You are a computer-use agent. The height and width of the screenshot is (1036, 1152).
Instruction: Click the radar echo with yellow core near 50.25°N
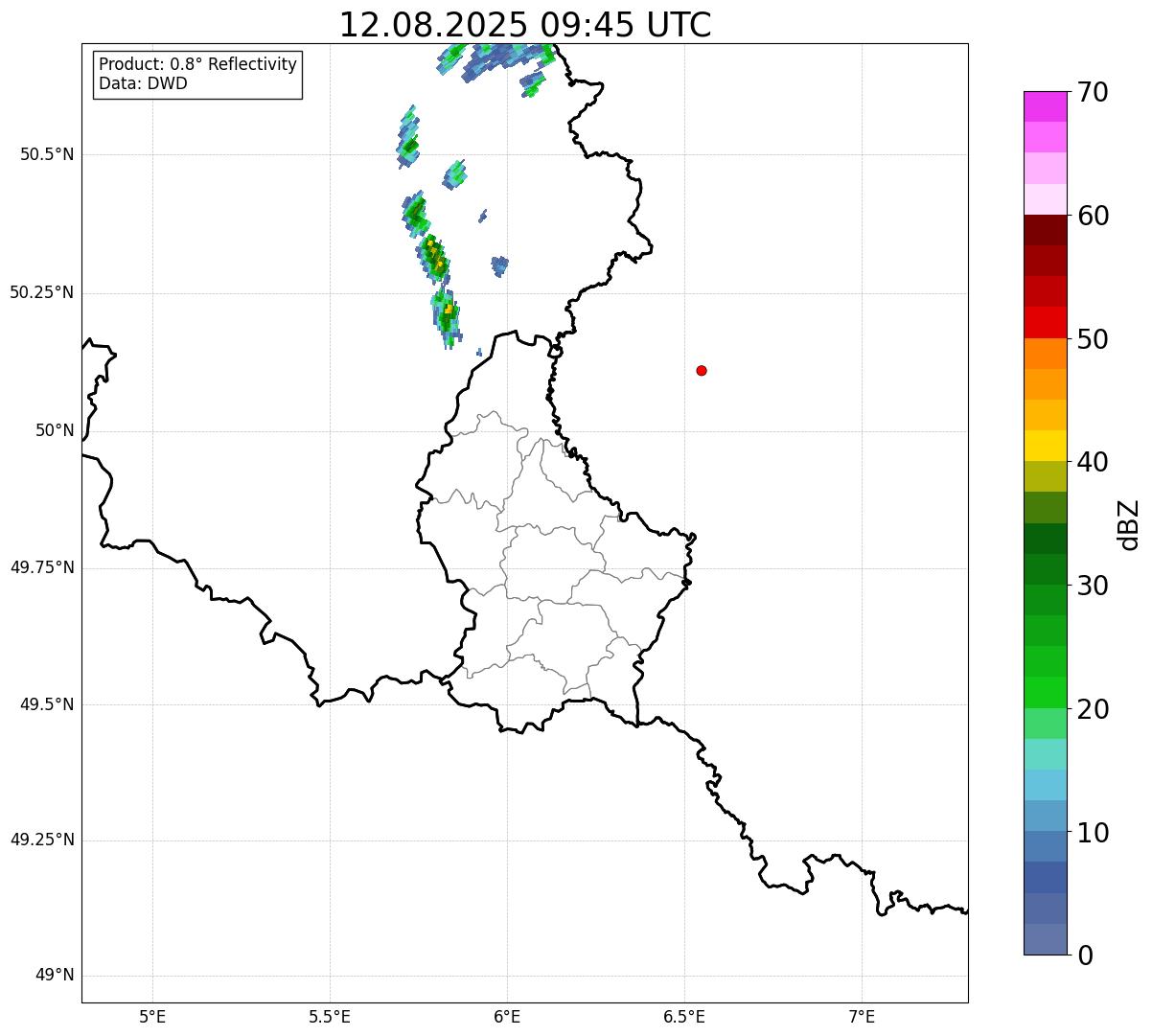[447, 316]
